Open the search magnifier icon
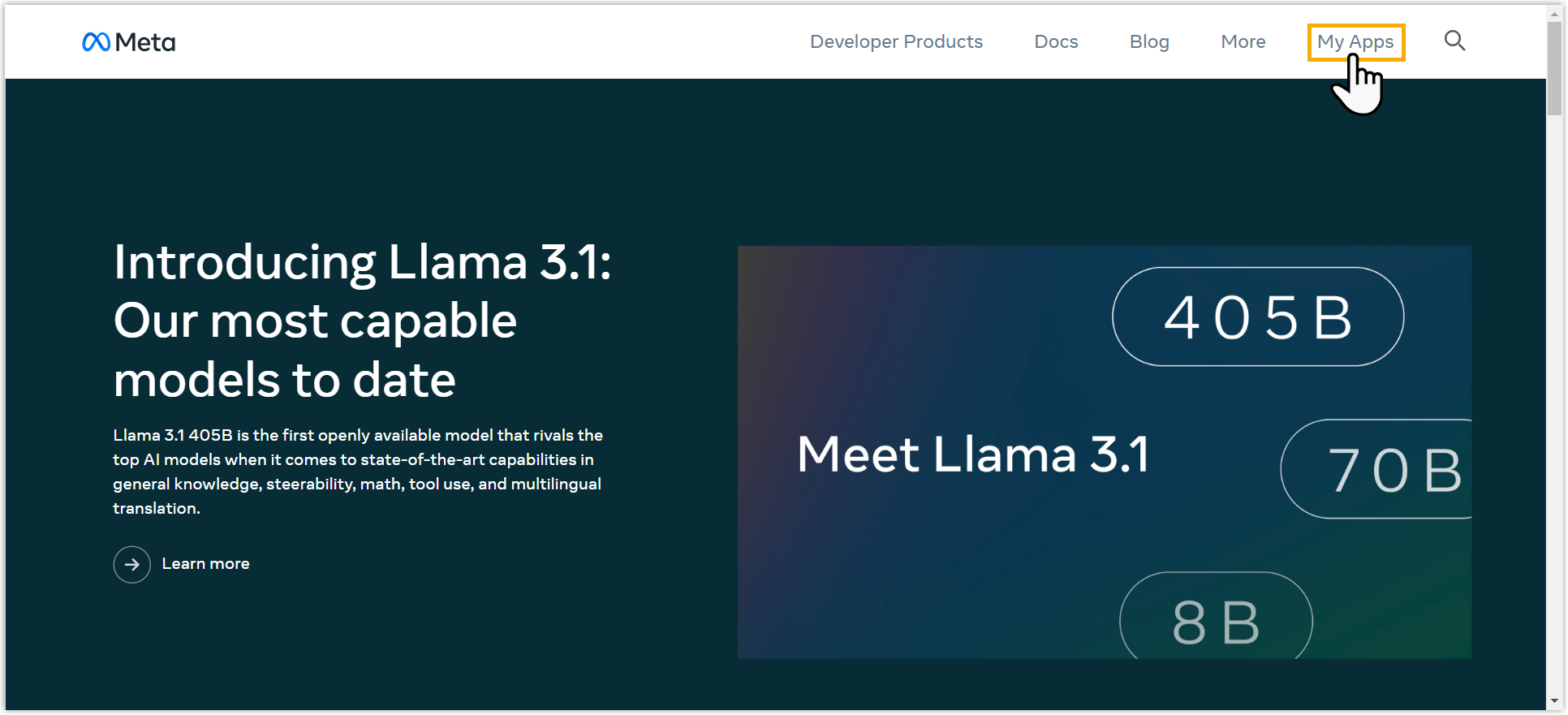The width and height of the screenshot is (1568, 715). click(1454, 41)
